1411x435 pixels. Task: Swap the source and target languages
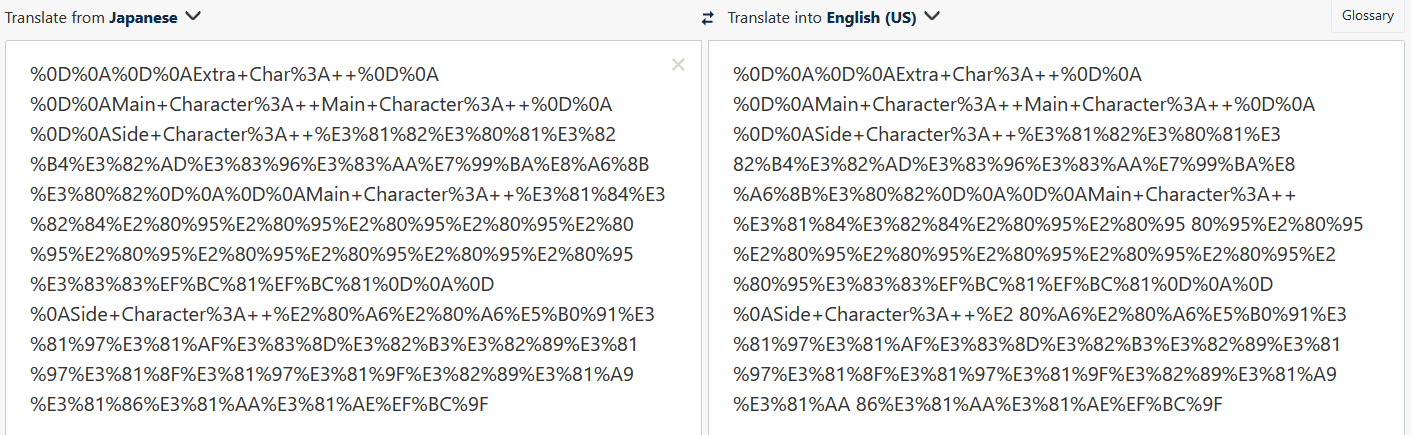pos(709,17)
